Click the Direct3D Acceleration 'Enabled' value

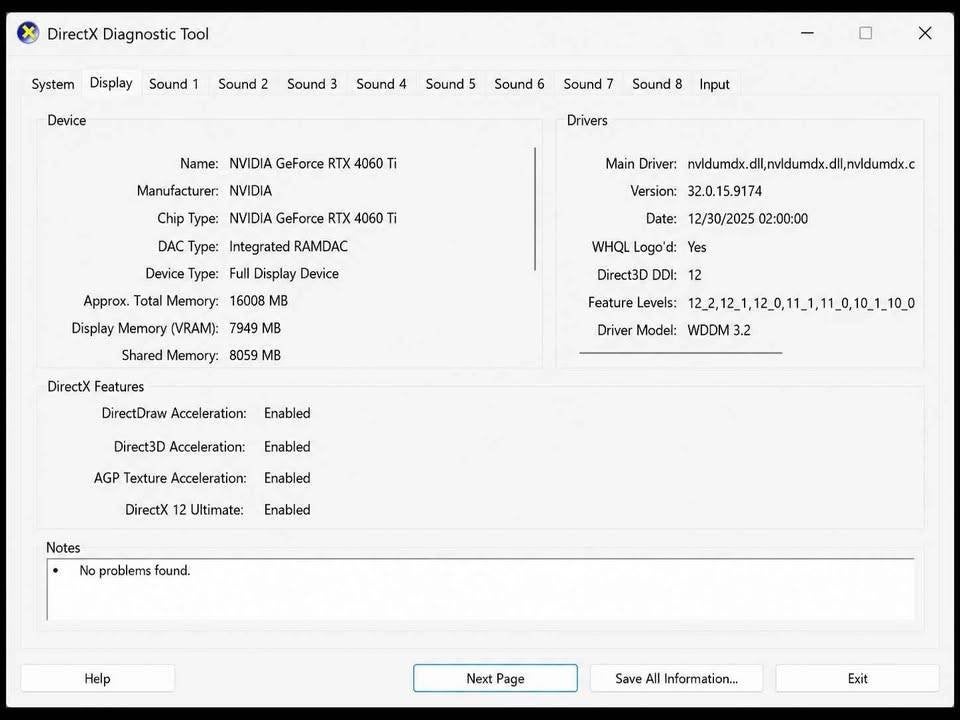[x=287, y=447]
